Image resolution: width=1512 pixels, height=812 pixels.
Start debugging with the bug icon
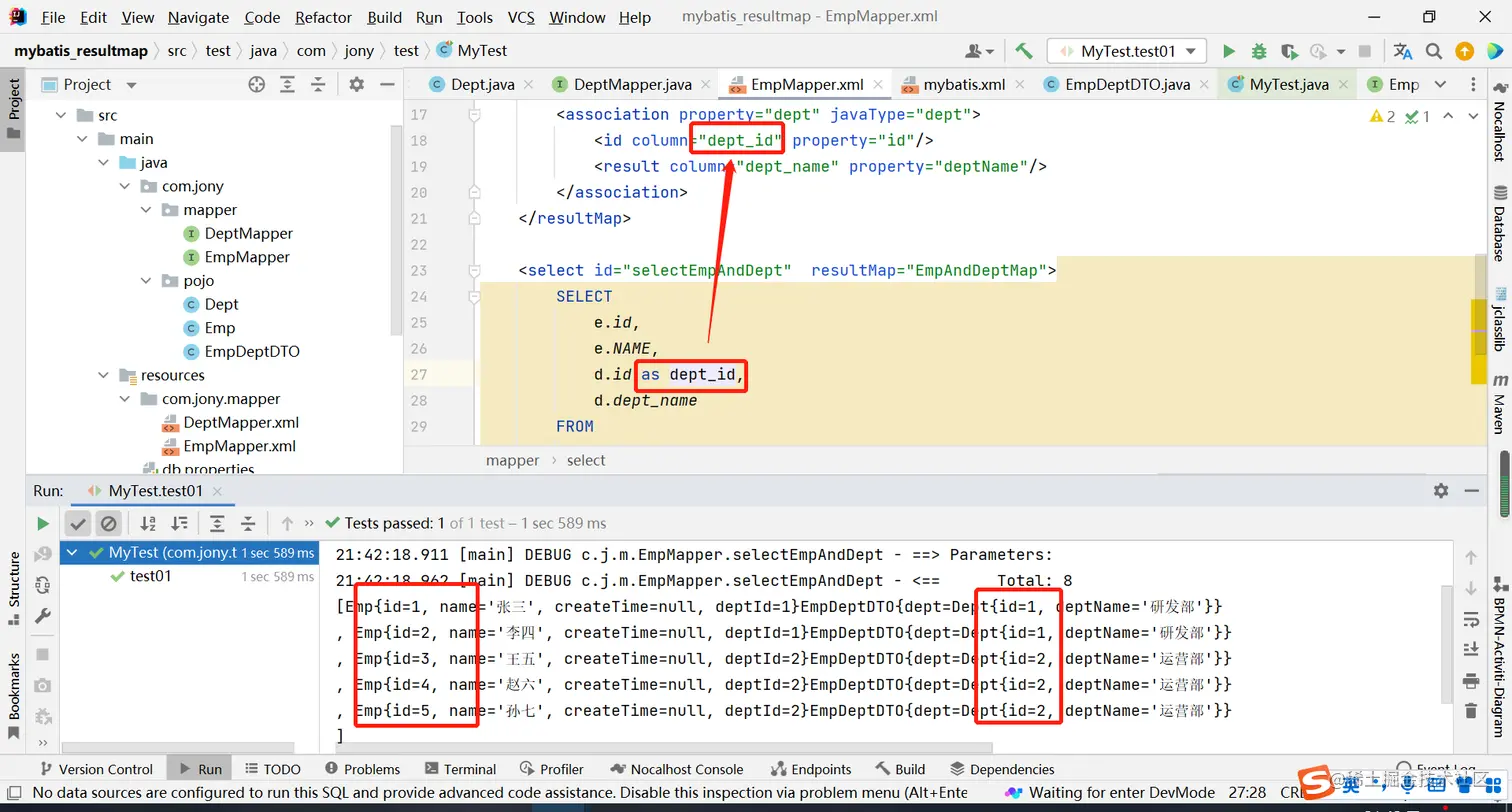click(1259, 51)
